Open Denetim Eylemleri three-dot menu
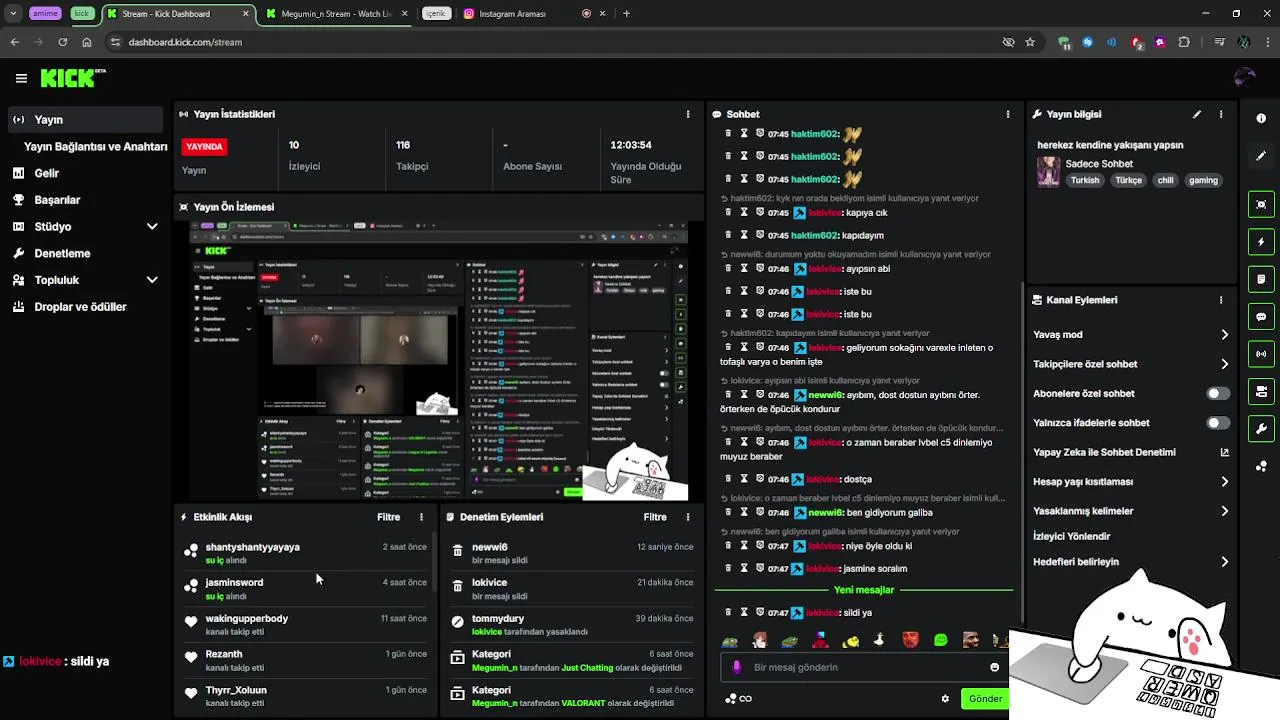 coord(688,518)
